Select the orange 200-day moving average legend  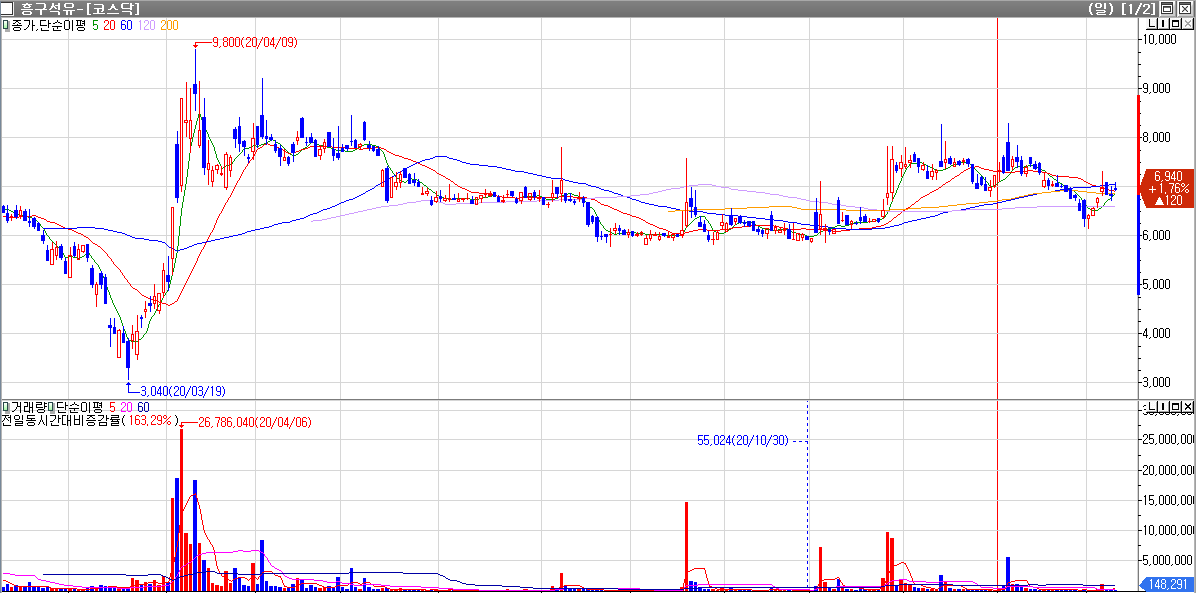click(169, 25)
